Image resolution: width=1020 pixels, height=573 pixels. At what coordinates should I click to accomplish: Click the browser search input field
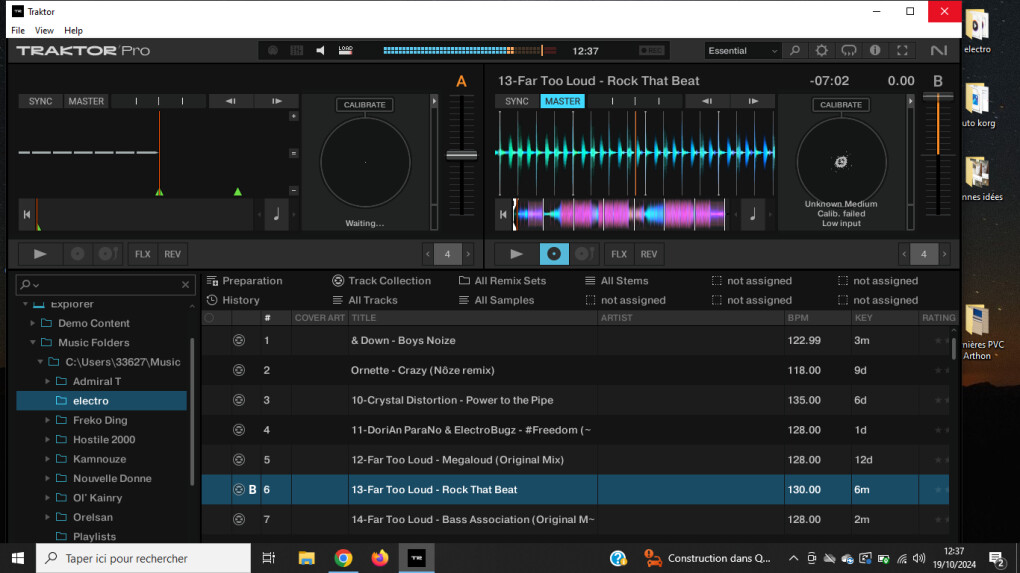pos(104,284)
